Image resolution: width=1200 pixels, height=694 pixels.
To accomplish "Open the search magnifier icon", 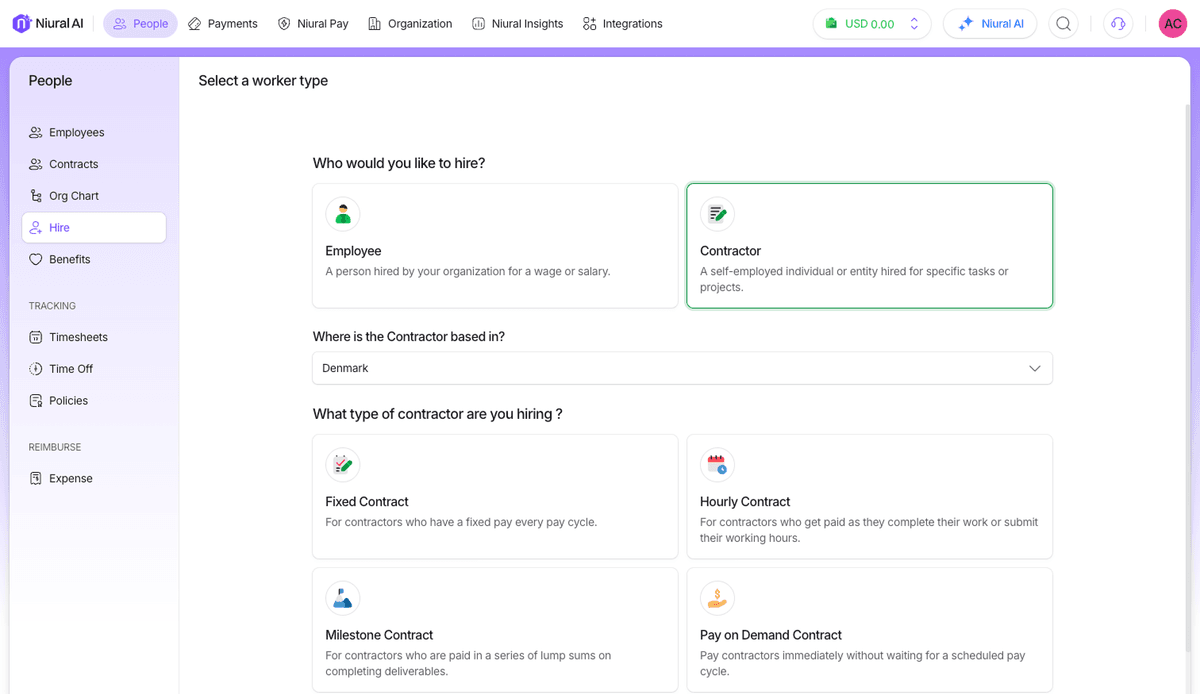I will [x=1064, y=24].
